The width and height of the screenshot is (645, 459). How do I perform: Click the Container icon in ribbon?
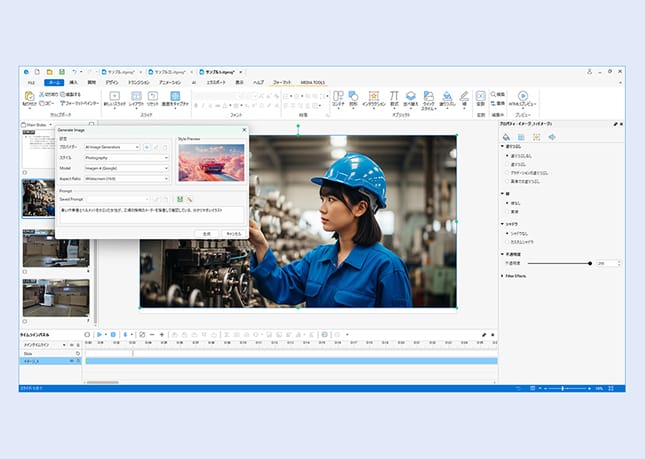click(338, 96)
